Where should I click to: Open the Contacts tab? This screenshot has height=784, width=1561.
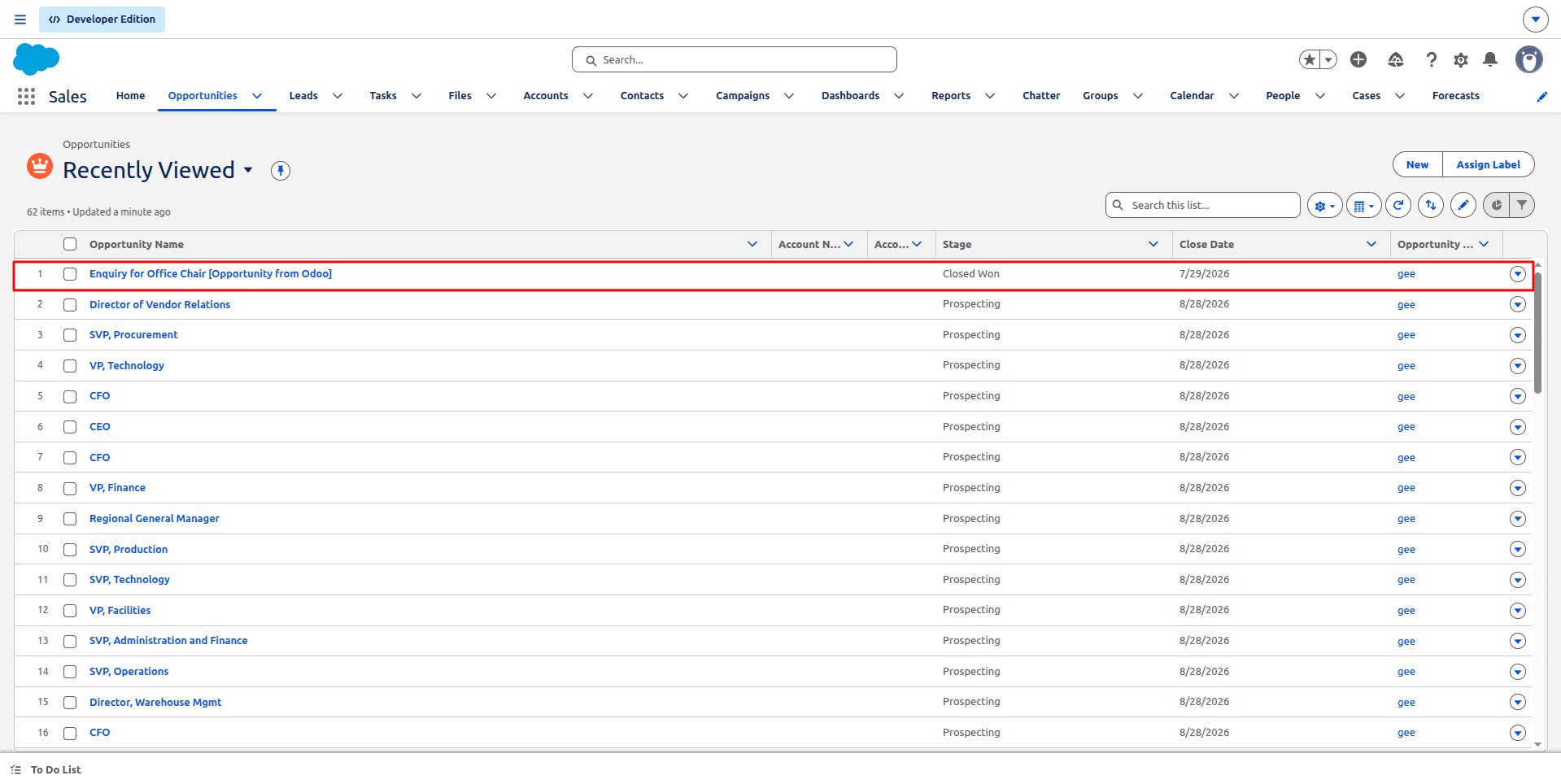click(x=642, y=96)
